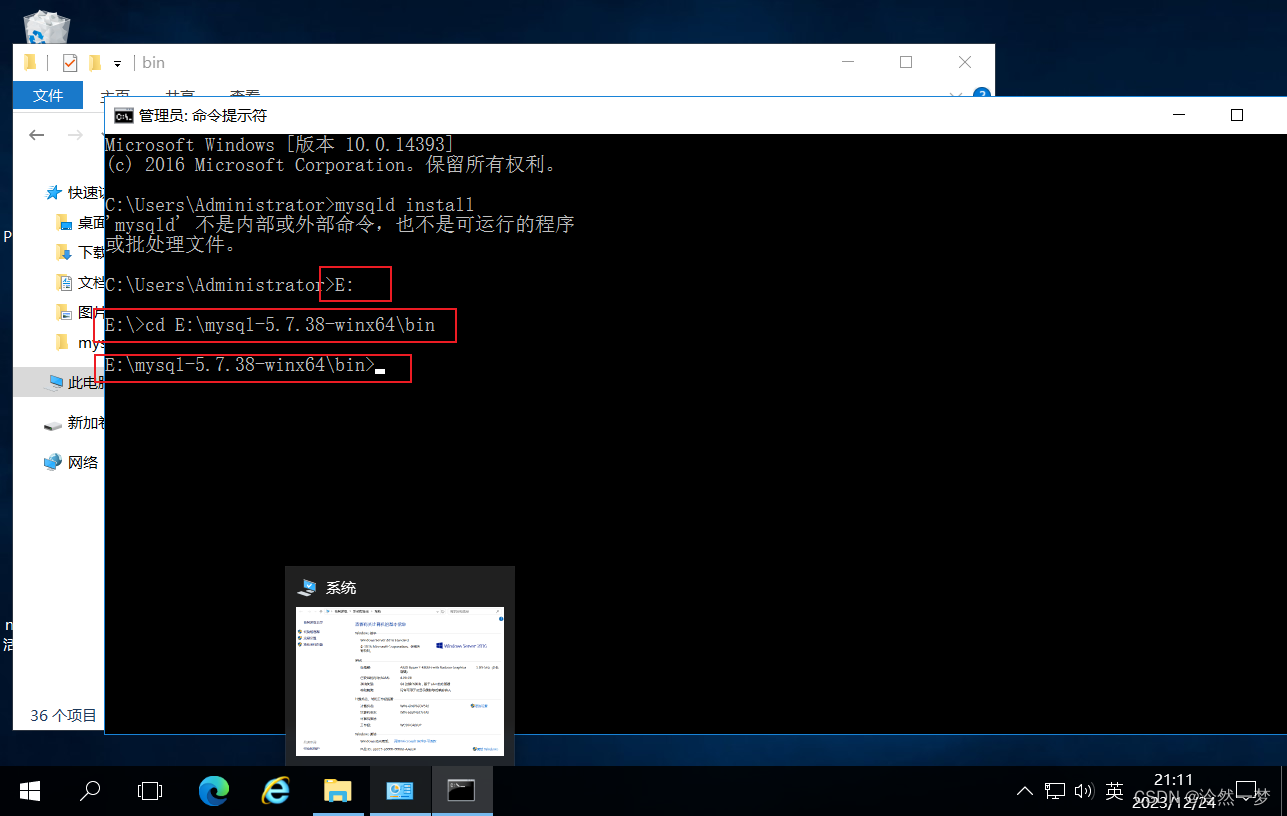
Task: Click the network status icon in the tray
Action: 1055,791
